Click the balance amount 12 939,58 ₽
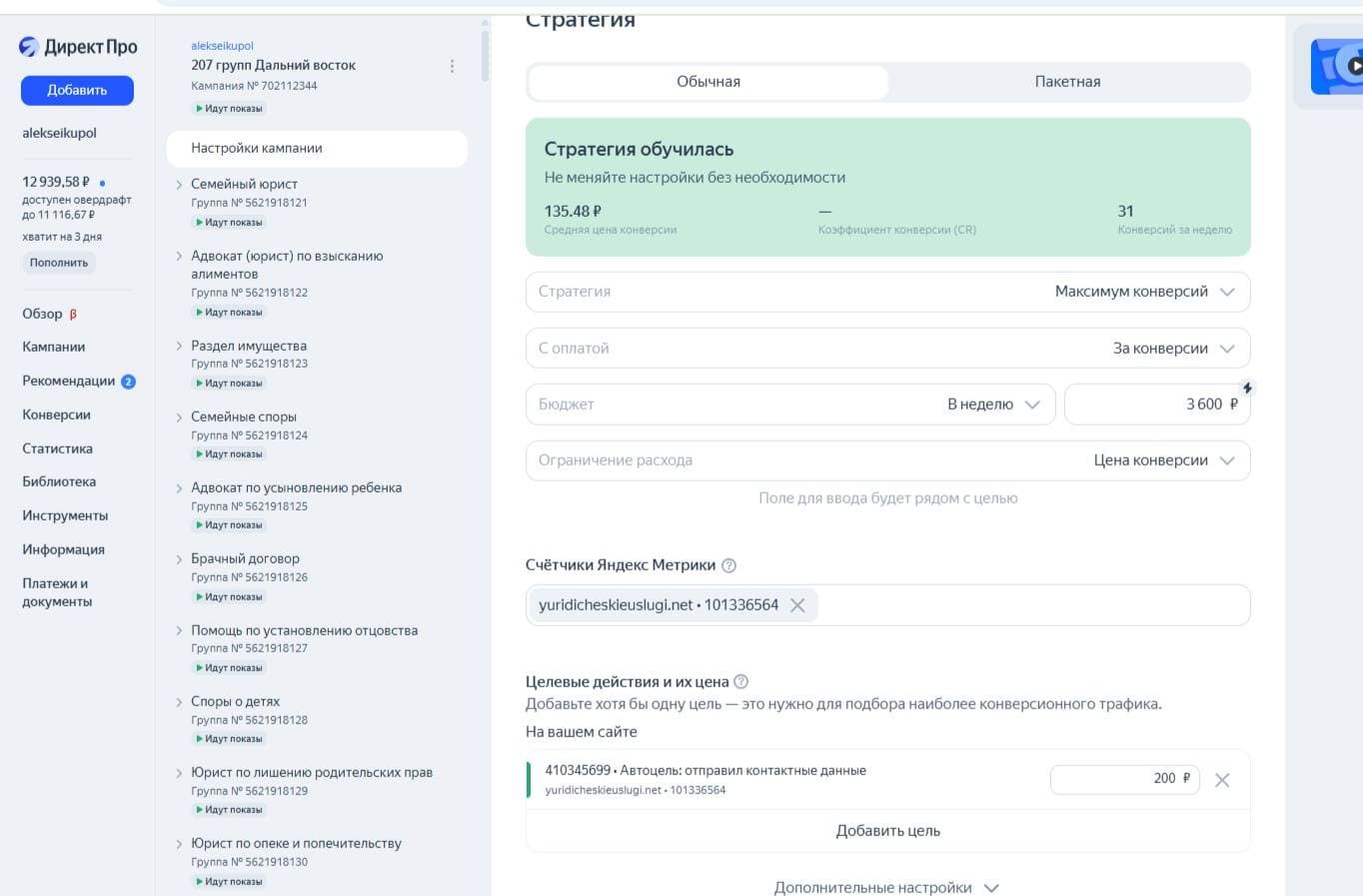Viewport: 1363px width, 896px height. pos(56,182)
